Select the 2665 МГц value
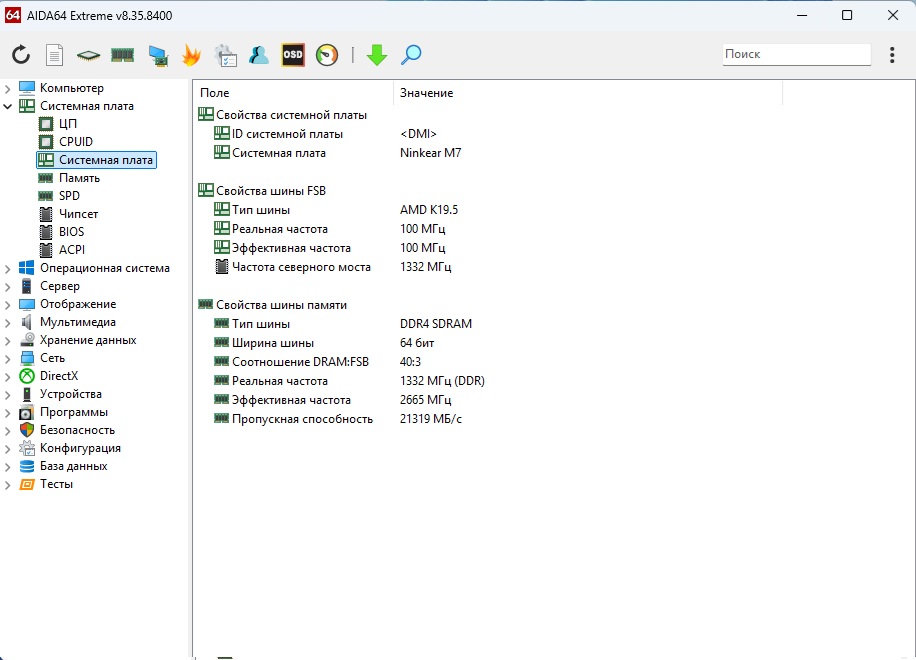 pos(425,400)
